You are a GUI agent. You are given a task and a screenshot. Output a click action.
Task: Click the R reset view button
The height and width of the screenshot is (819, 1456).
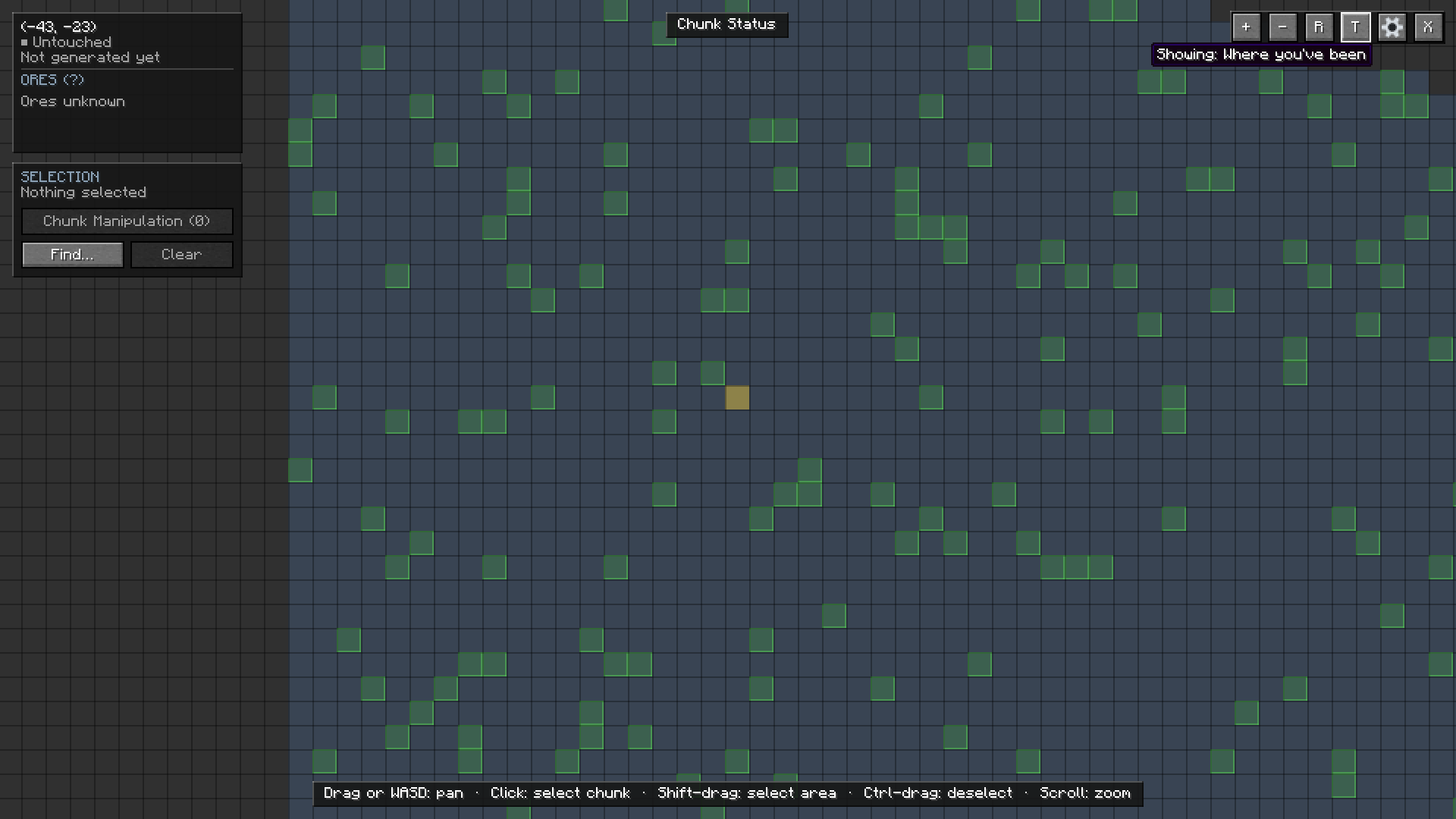[x=1319, y=27]
